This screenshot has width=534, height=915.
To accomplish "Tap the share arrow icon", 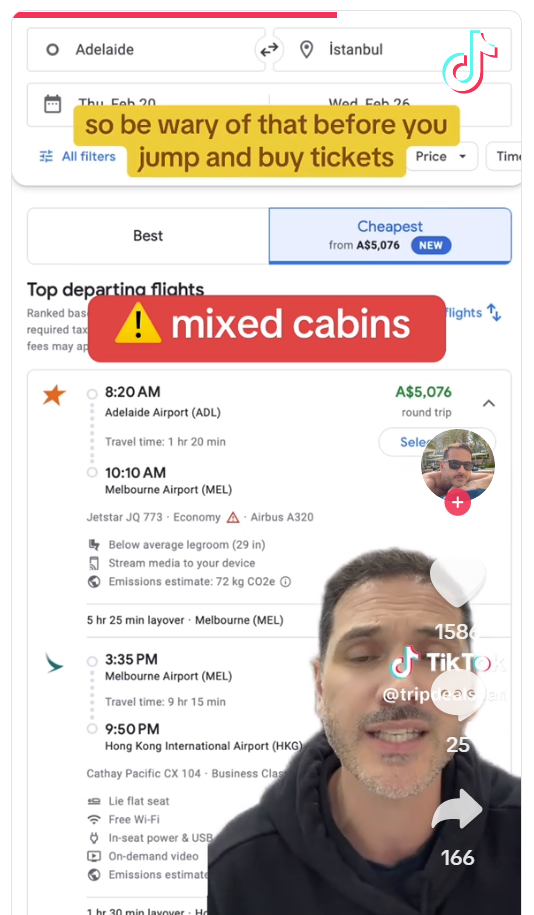I will 458,809.
